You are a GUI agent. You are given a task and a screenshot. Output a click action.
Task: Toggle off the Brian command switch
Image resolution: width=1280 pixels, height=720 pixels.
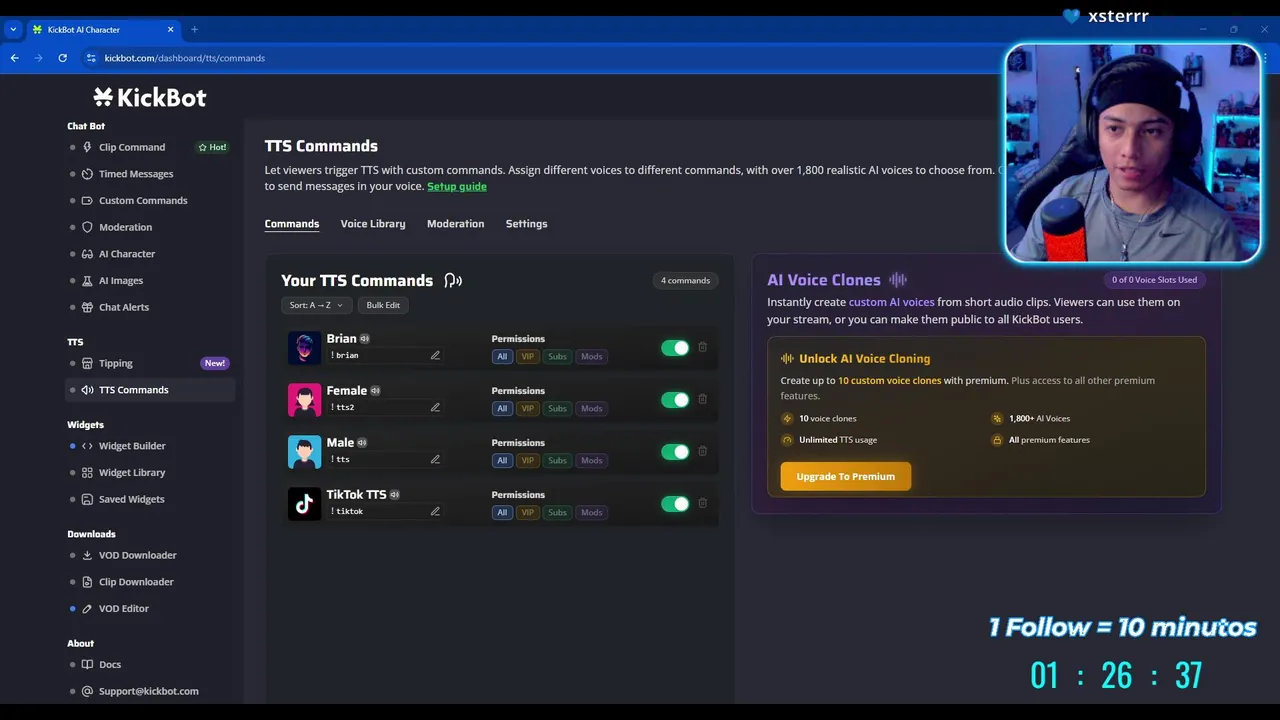(x=675, y=348)
